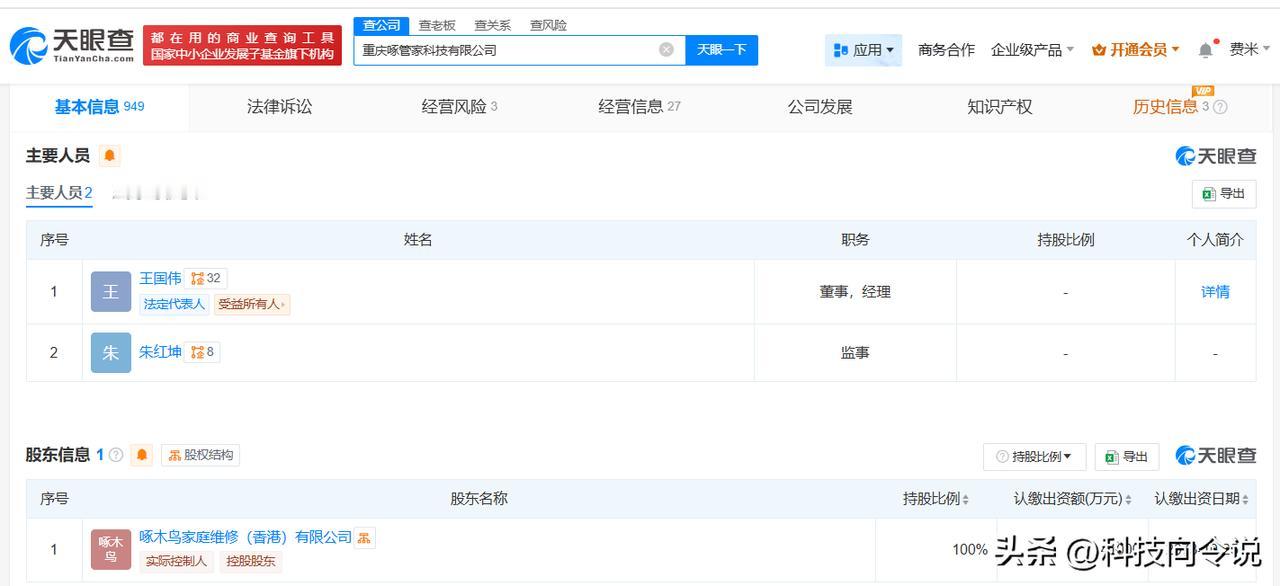Viewport: 1280px width, 586px height.
Task: Open the 应用 dropdown menu
Action: [x=864, y=50]
